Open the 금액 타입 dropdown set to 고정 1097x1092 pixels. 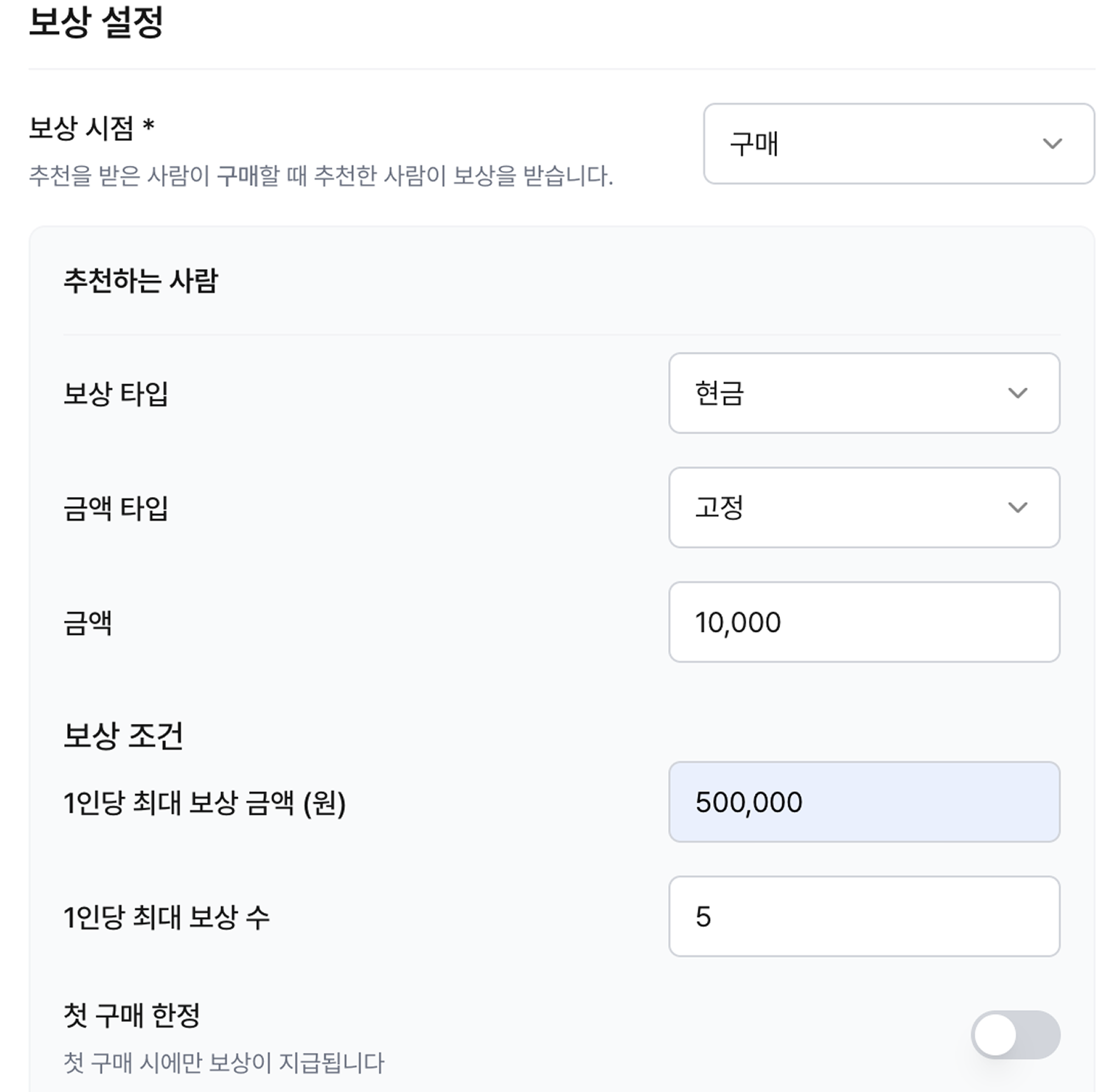point(863,507)
